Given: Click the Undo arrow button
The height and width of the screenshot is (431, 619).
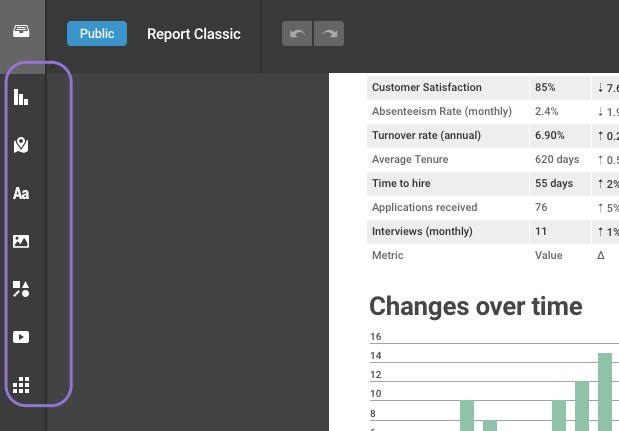Looking at the screenshot, I should pos(297,34).
